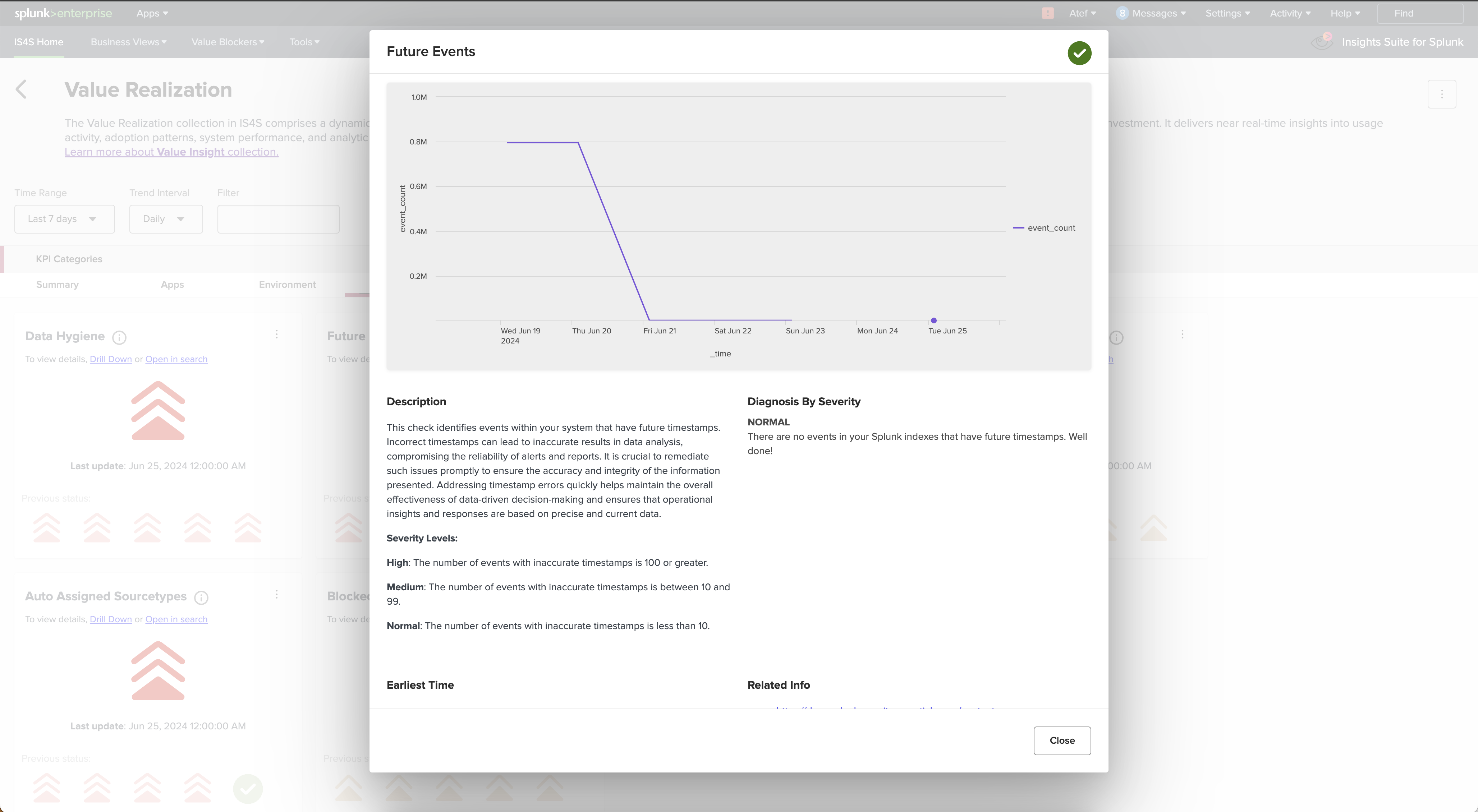The width and height of the screenshot is (1478, 812).
Task: Click the Related Info heading
Action: pyautogui.click(x=779, y=685)
